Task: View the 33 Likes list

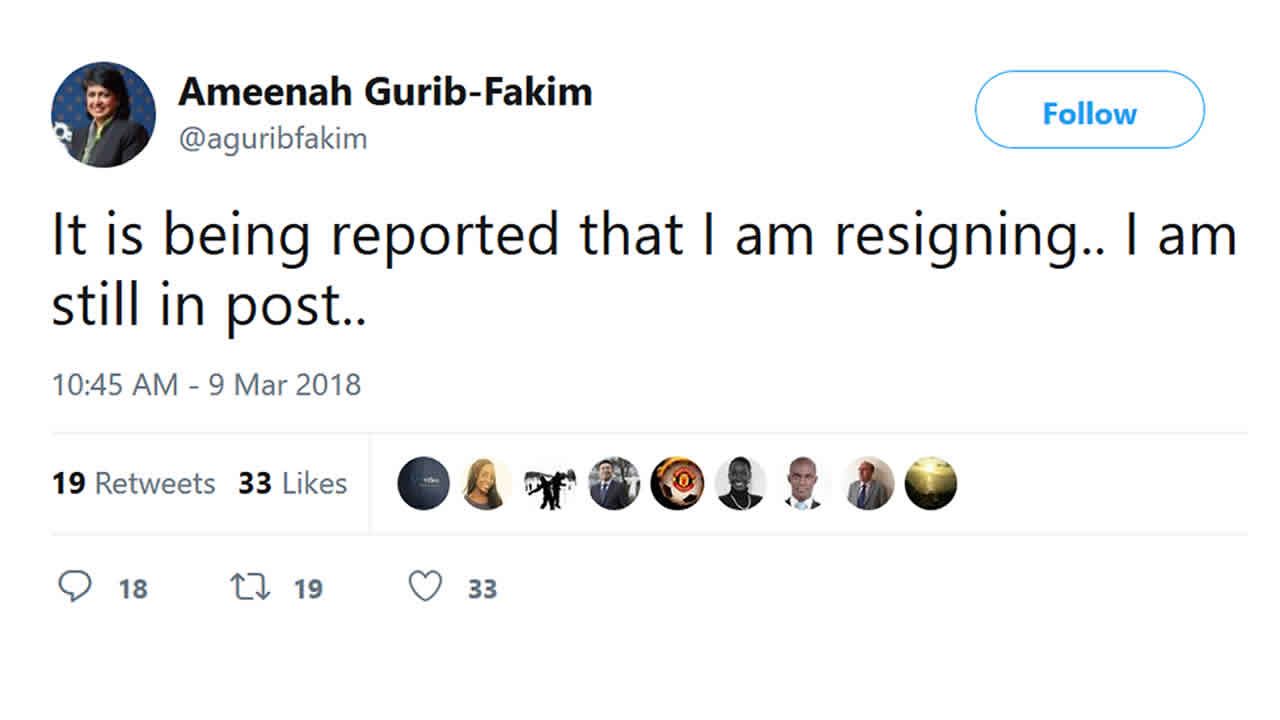Action: (x=292, y=484)
